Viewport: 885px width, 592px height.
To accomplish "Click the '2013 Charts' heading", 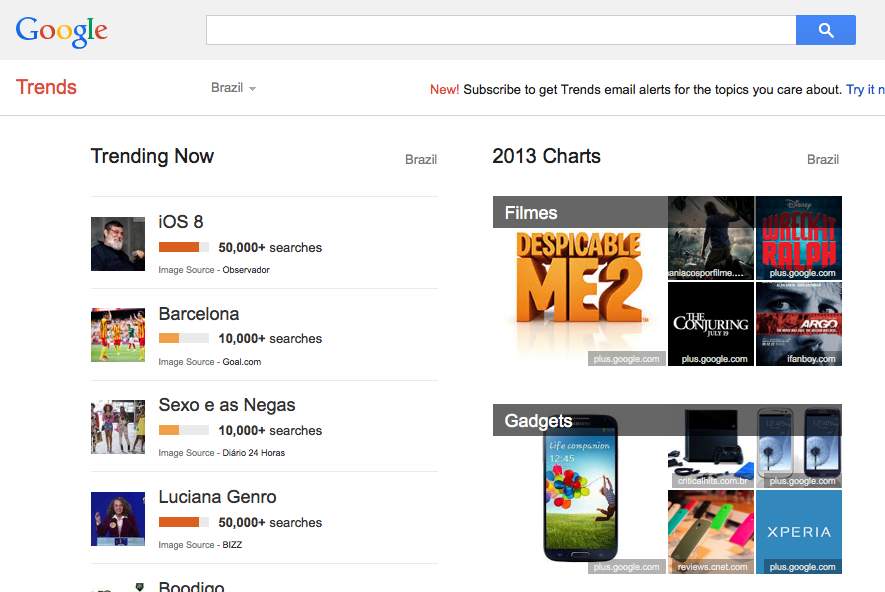I will [546, 156].
